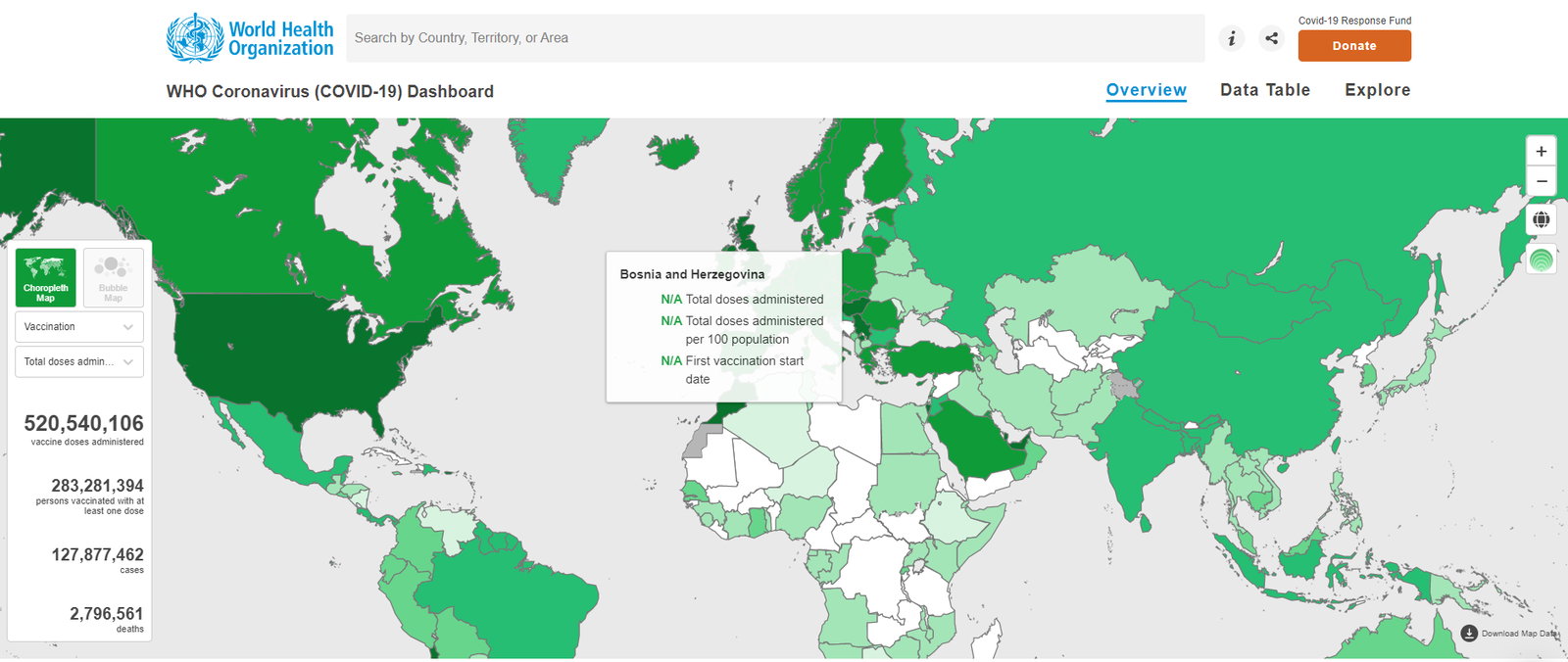1568x662 pixels.
Task: Click the Covid-19 Response Fund label
Action: coord(1354,21)
